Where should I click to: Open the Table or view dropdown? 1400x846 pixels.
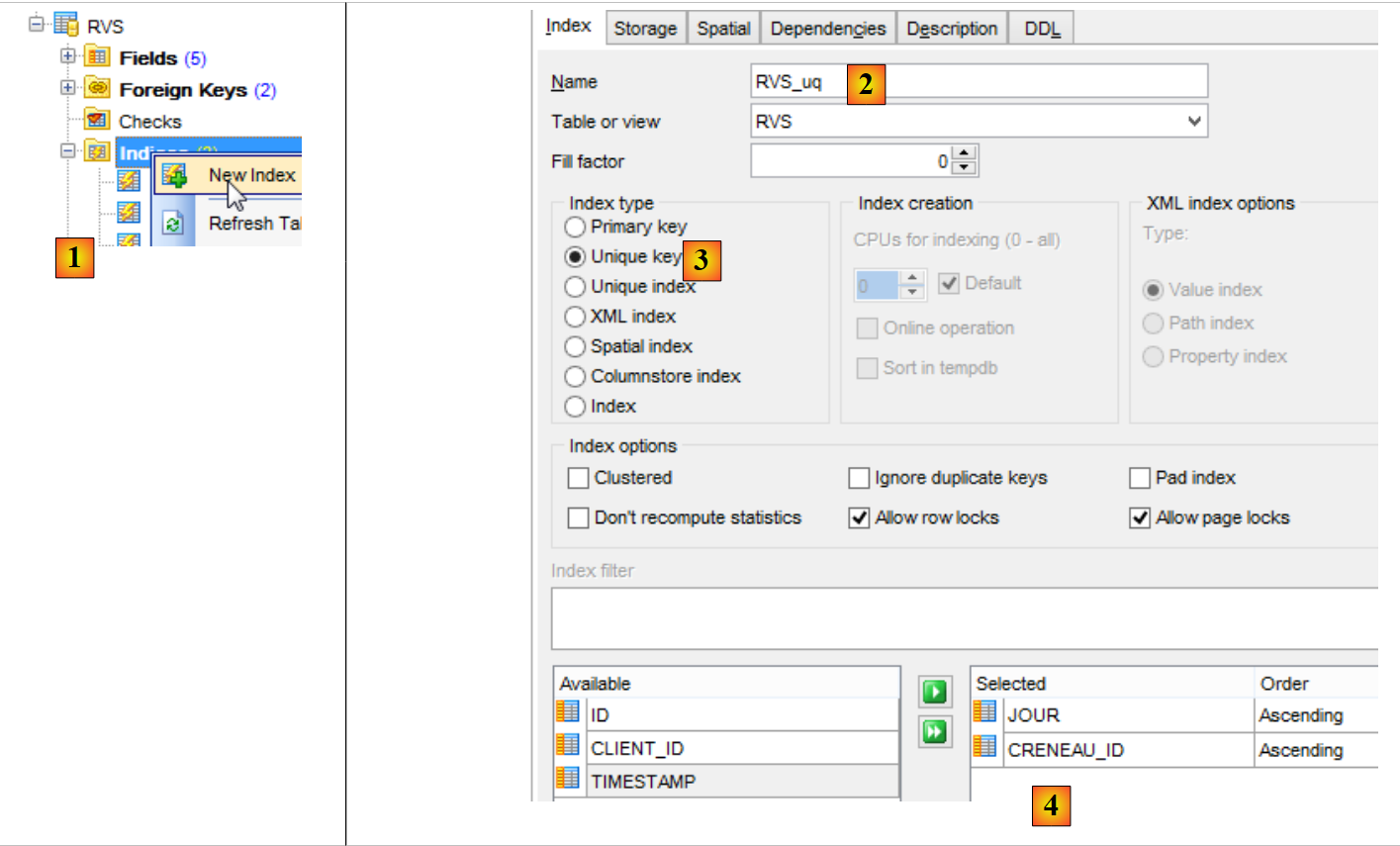(x=1194, y=122)
